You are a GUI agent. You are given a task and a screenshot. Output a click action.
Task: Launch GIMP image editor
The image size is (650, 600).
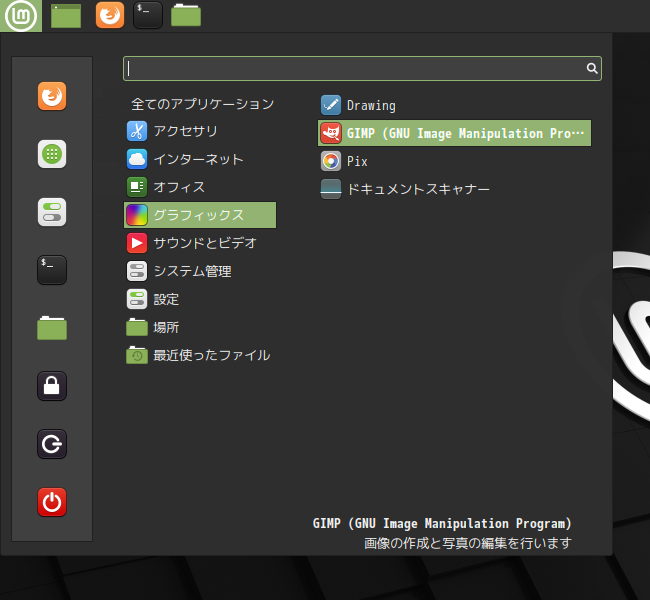tap(454, 133)
